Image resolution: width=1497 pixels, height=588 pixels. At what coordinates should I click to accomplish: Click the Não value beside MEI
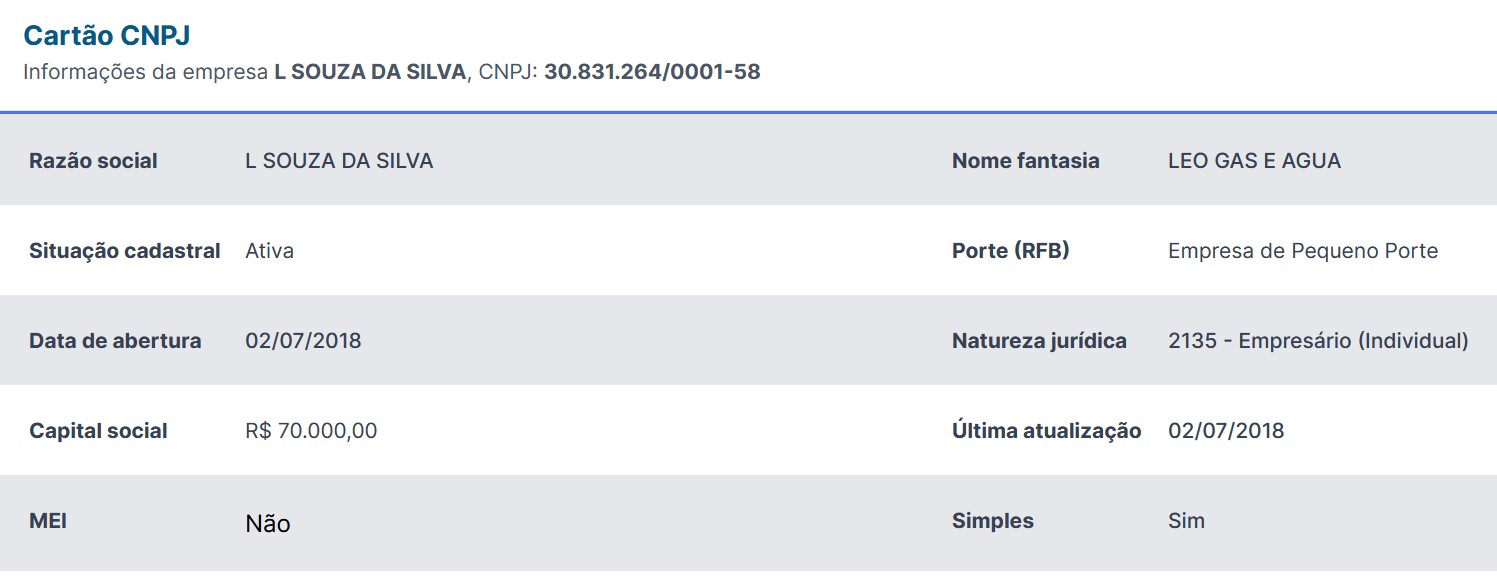[x=268, y=523]
